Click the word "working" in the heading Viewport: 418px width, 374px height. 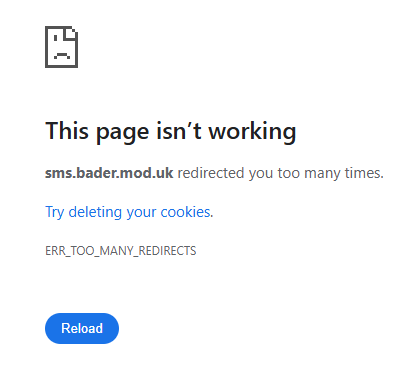[x=252, y=132]
